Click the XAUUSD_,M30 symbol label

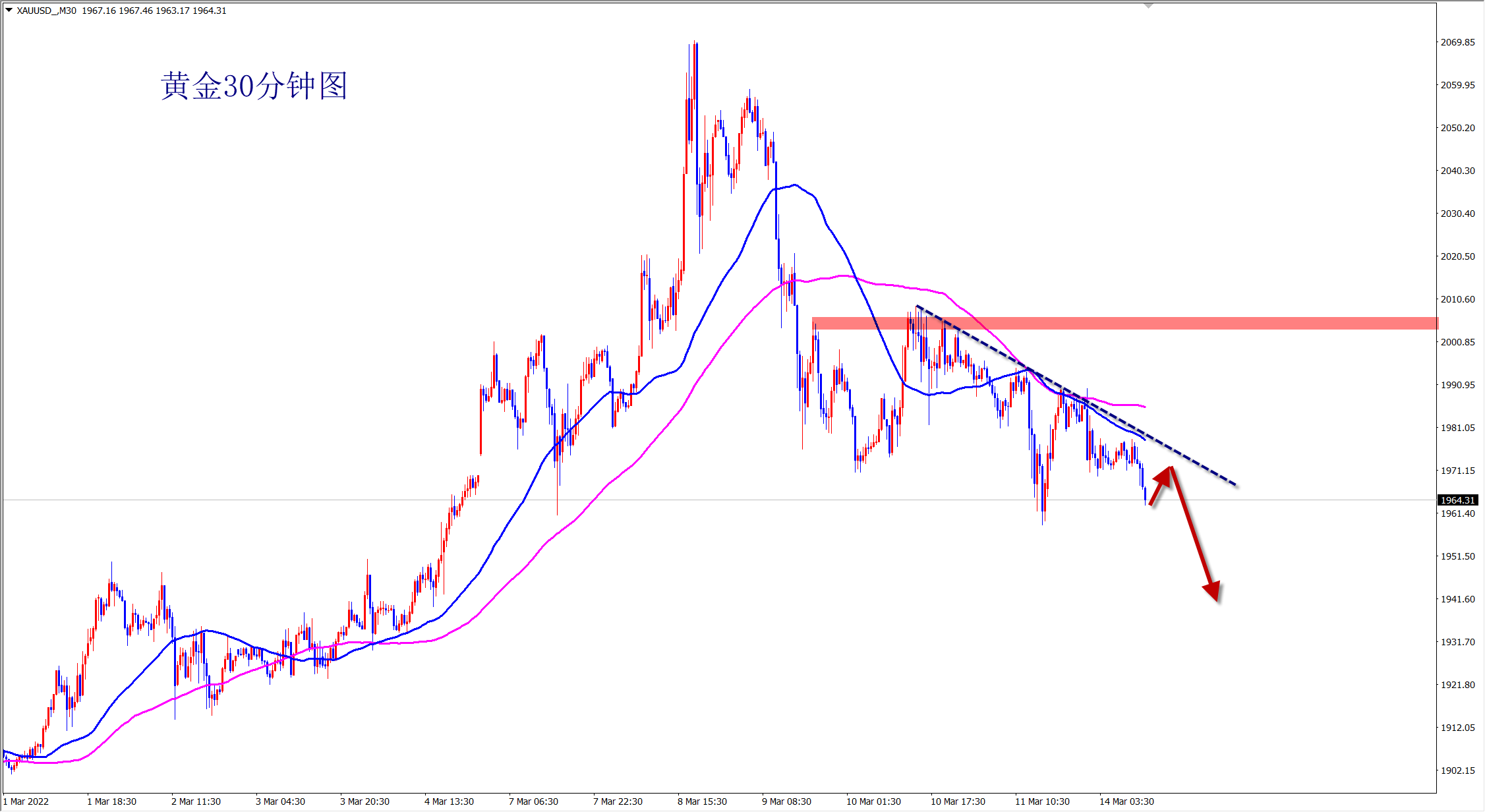point(46,11)
